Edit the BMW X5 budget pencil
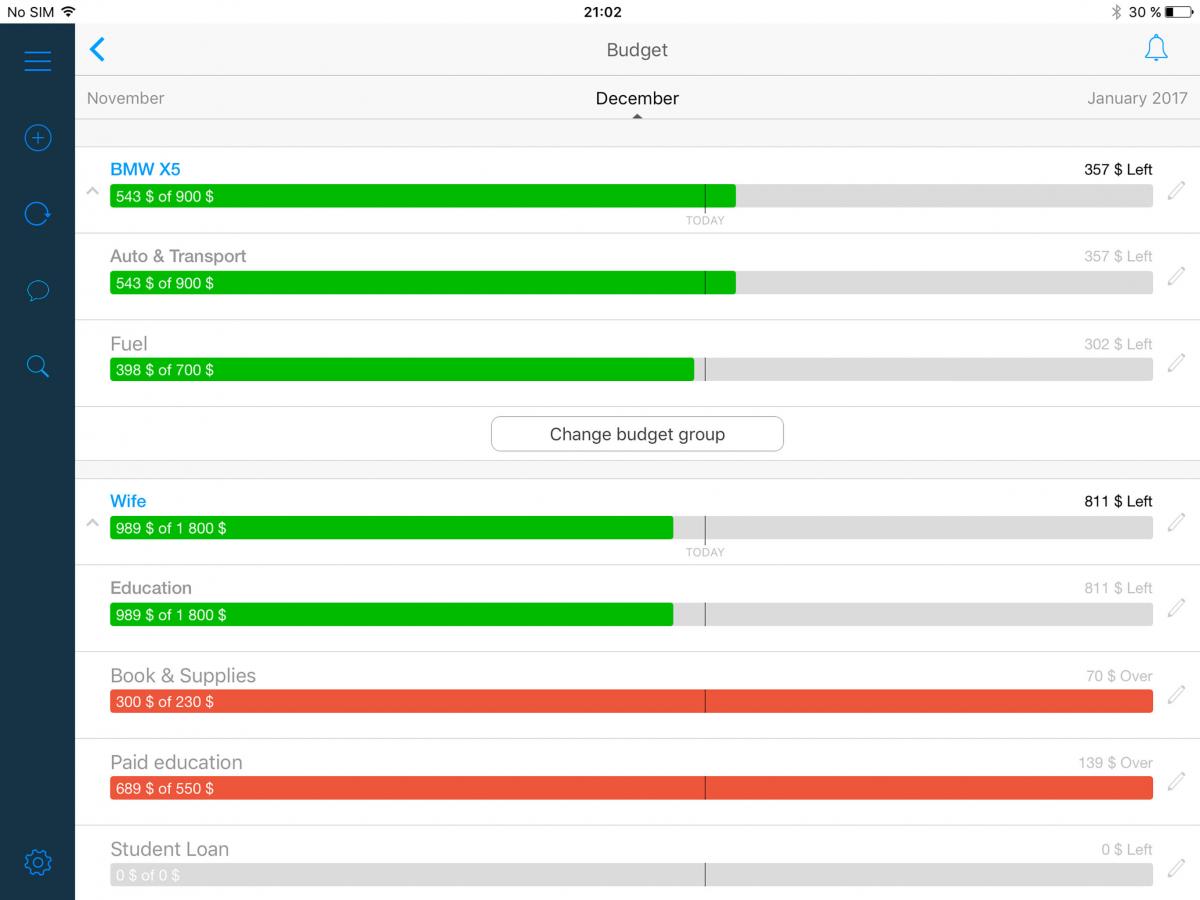 coord(1176,189)
